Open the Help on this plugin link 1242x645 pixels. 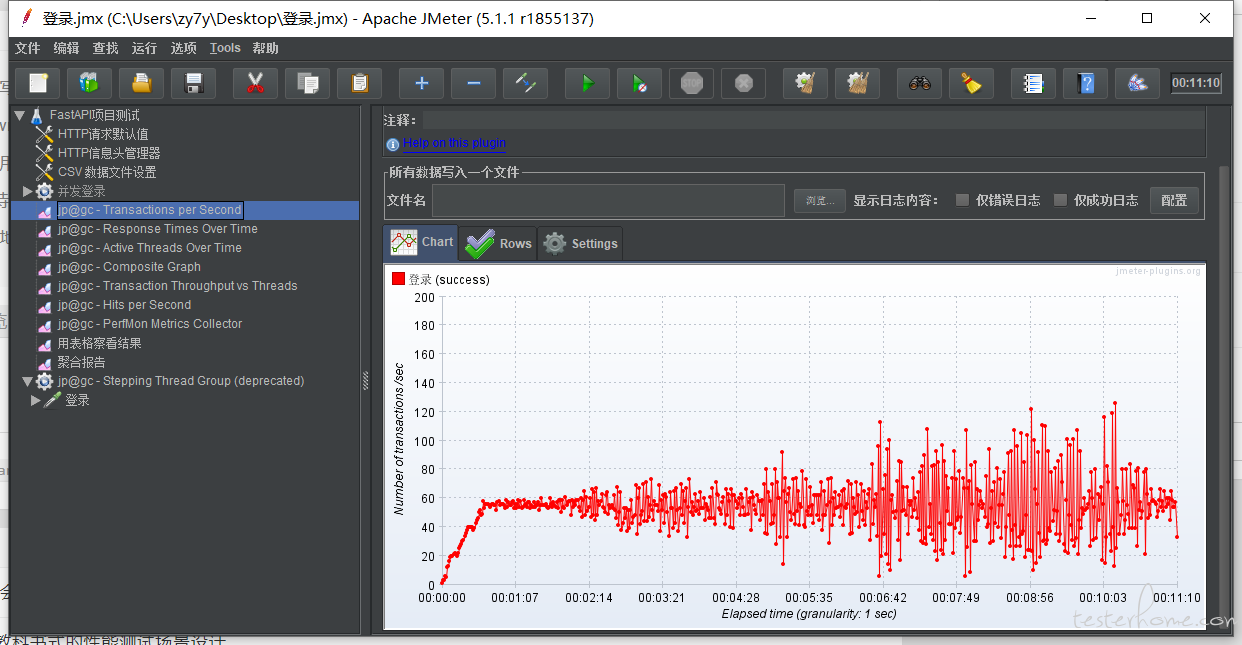pos(455,143)
